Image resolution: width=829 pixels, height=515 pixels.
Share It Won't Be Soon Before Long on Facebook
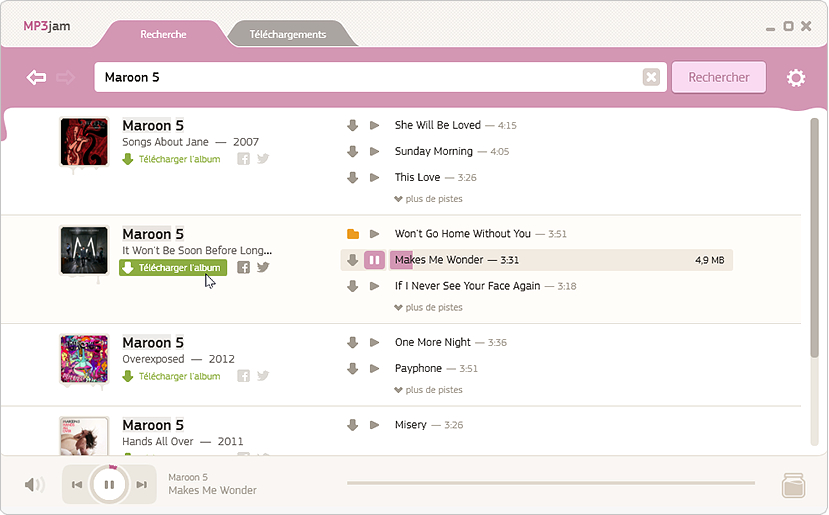243,267
